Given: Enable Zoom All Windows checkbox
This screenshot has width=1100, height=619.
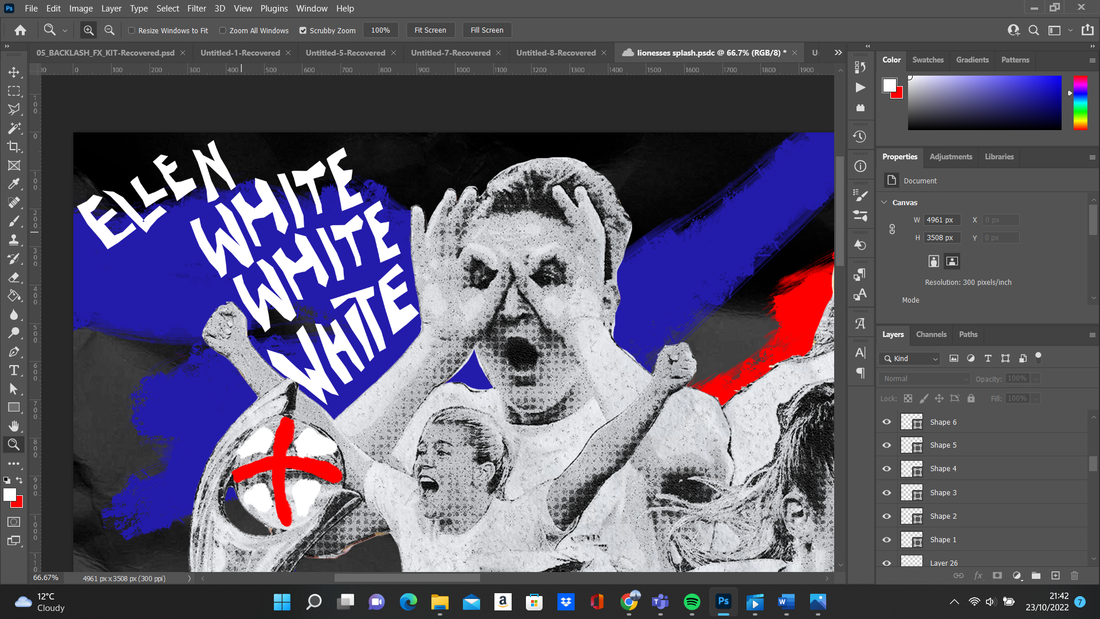Looking at the screenshot, I should pos(222,30).
